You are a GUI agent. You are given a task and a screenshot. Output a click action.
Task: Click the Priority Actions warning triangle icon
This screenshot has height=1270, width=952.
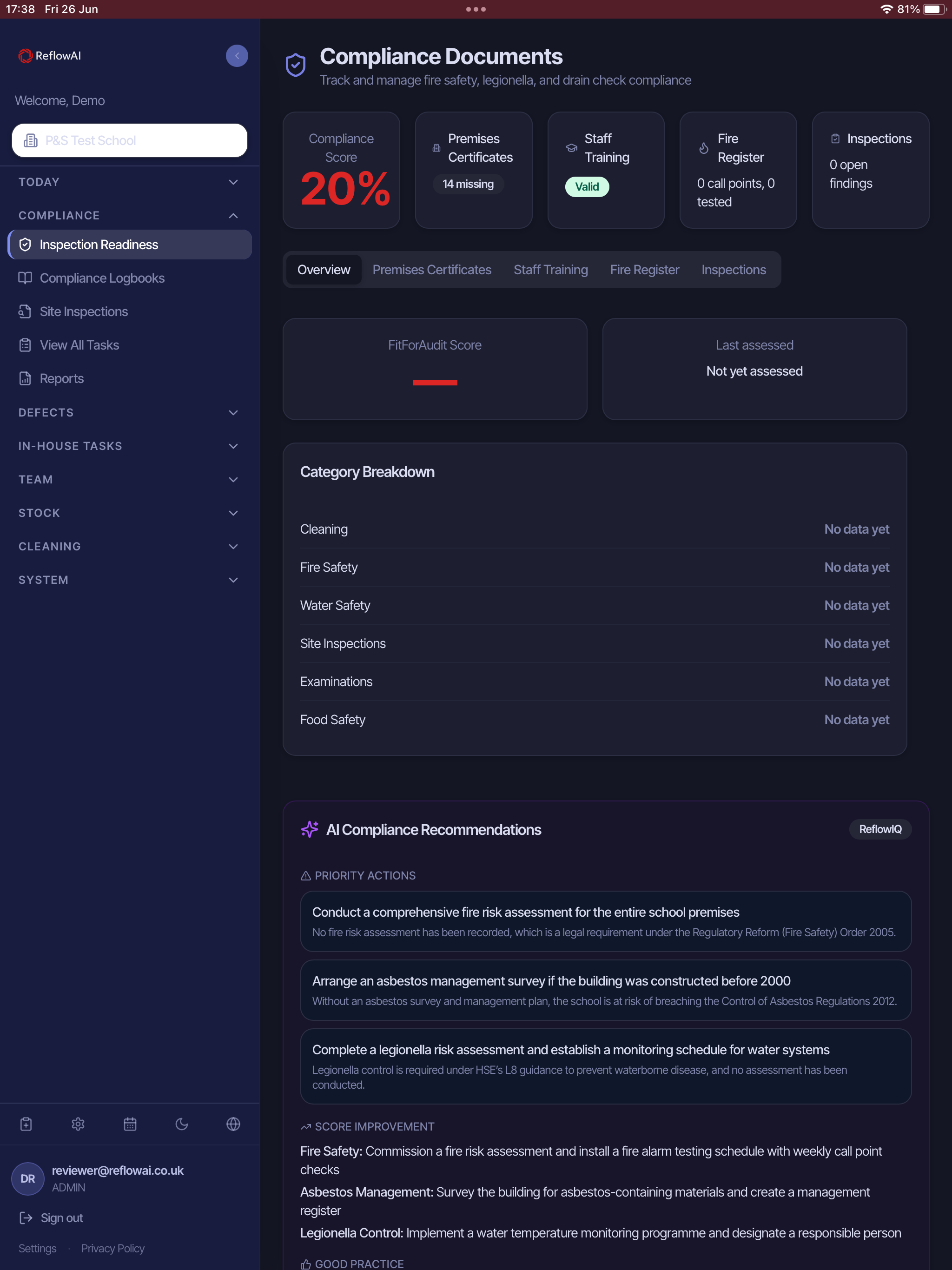coord(305,875)
